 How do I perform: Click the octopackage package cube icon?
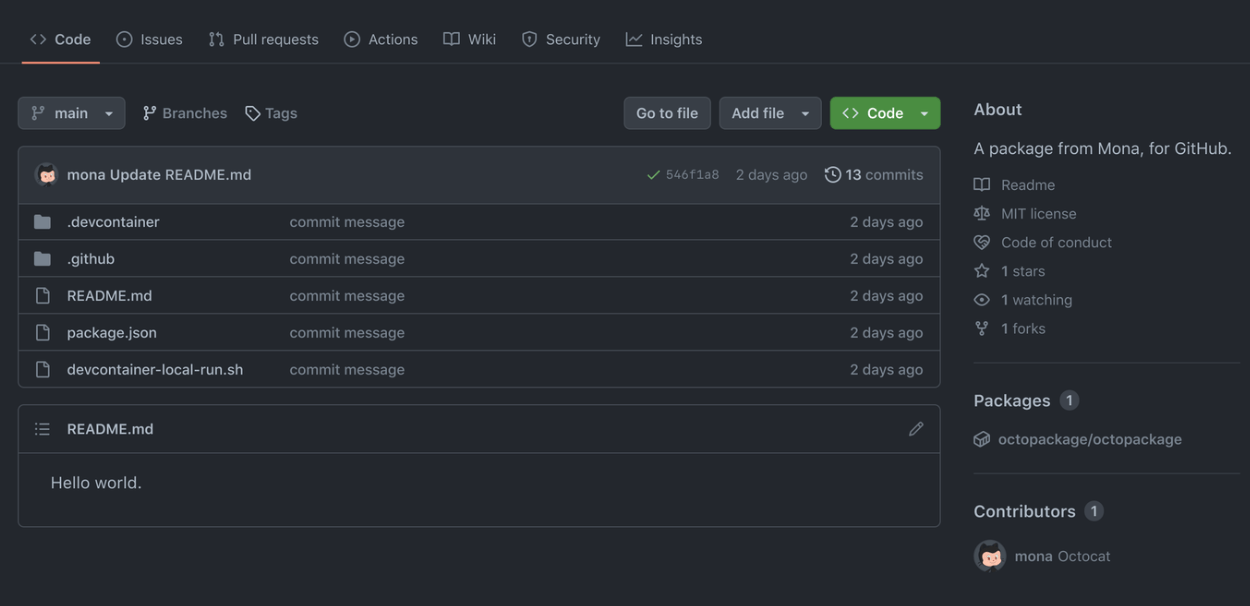pos(982,439)
